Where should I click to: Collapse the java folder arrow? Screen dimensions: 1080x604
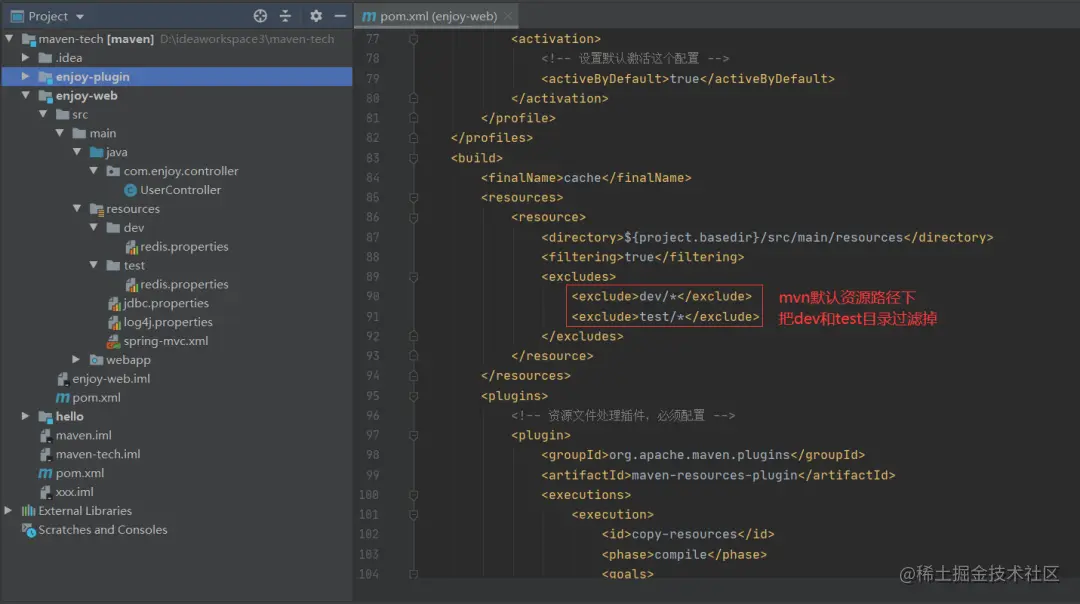(x=77, y=152)
